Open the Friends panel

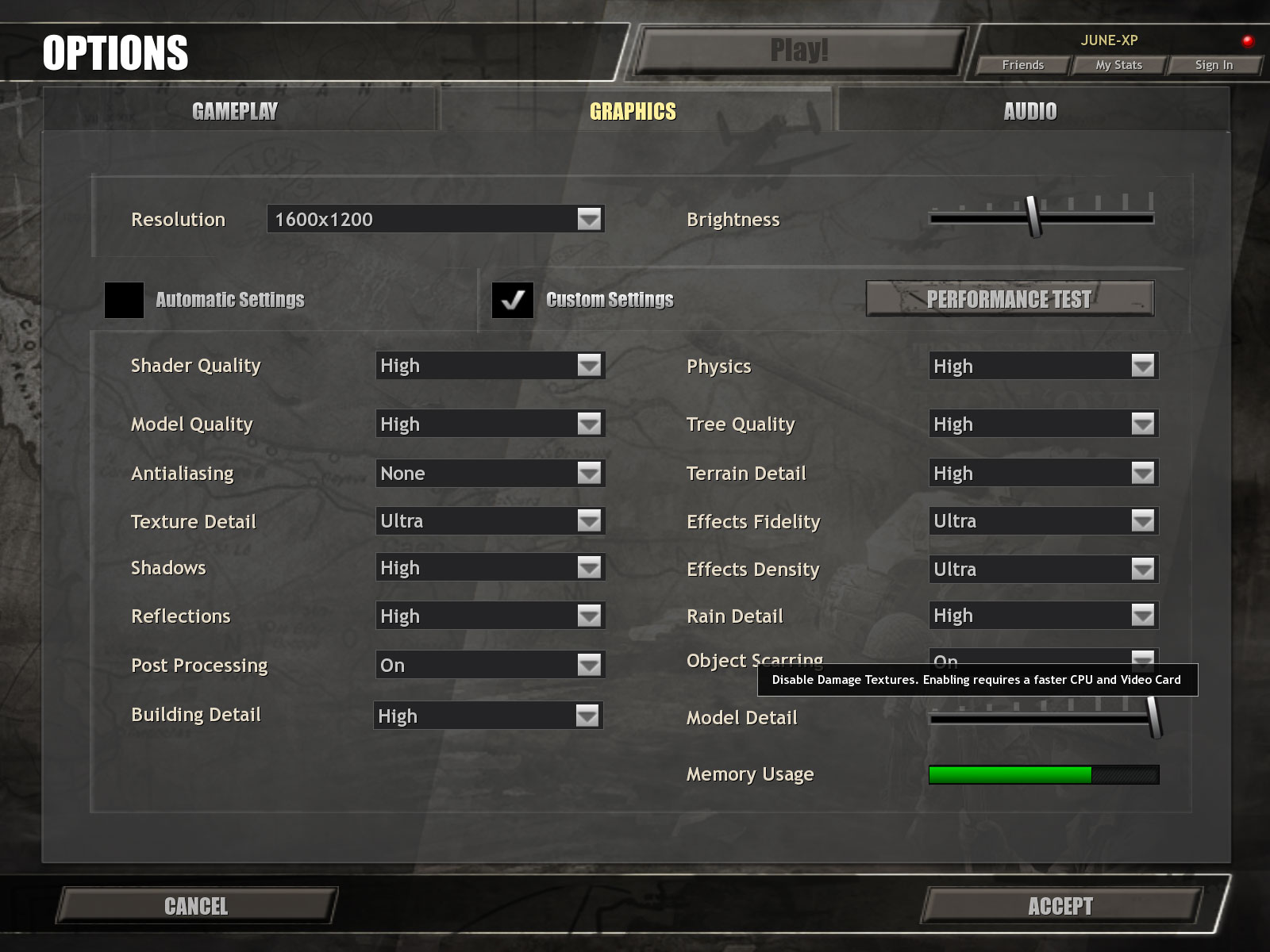click(x=1023, y=65)
